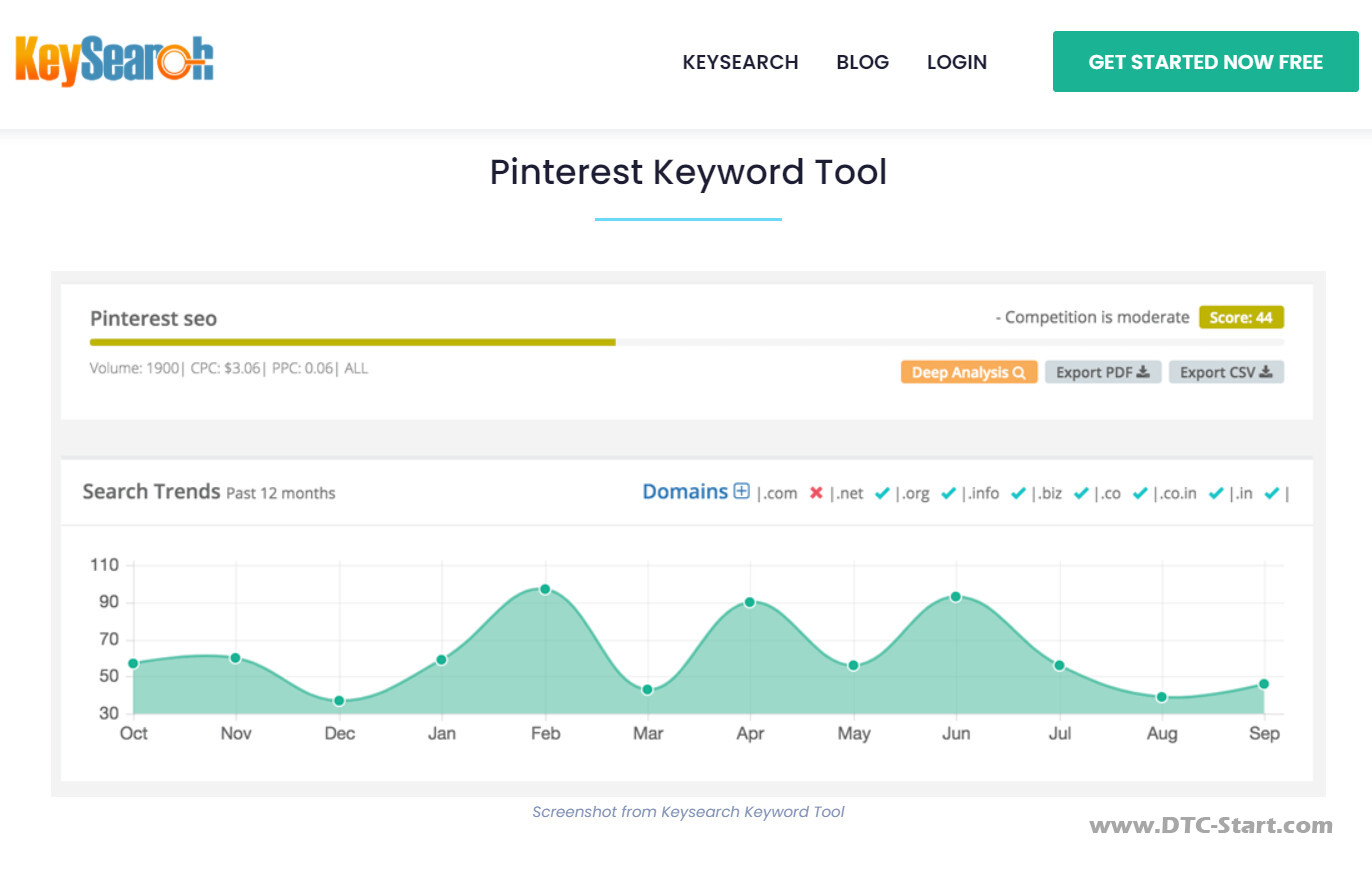The height and width of the screenshot is (877, 1372).
Task: Click the Sep x-axis label
Action: pos(1264,733)
